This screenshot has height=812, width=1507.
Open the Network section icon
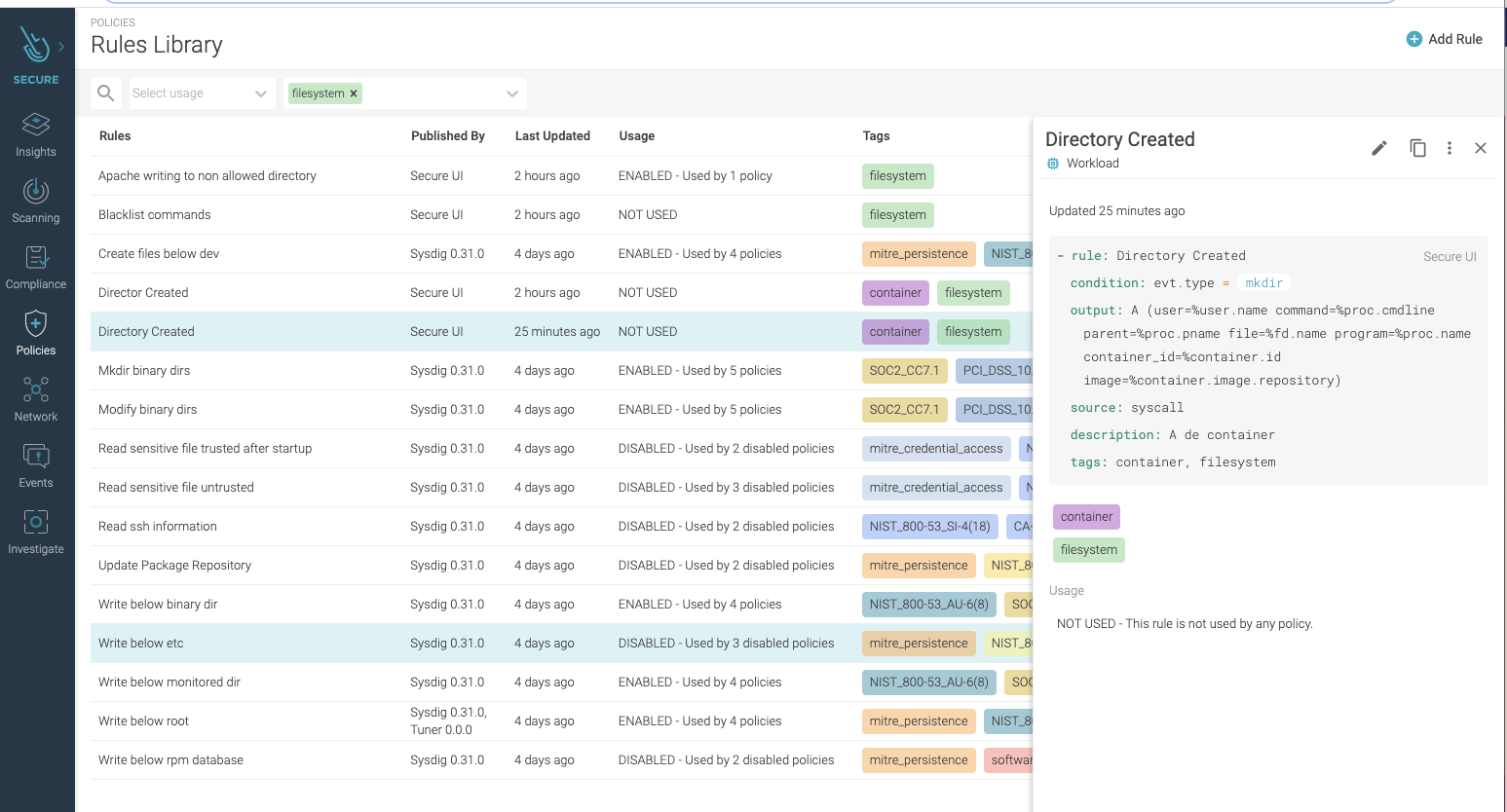point(36,390)
